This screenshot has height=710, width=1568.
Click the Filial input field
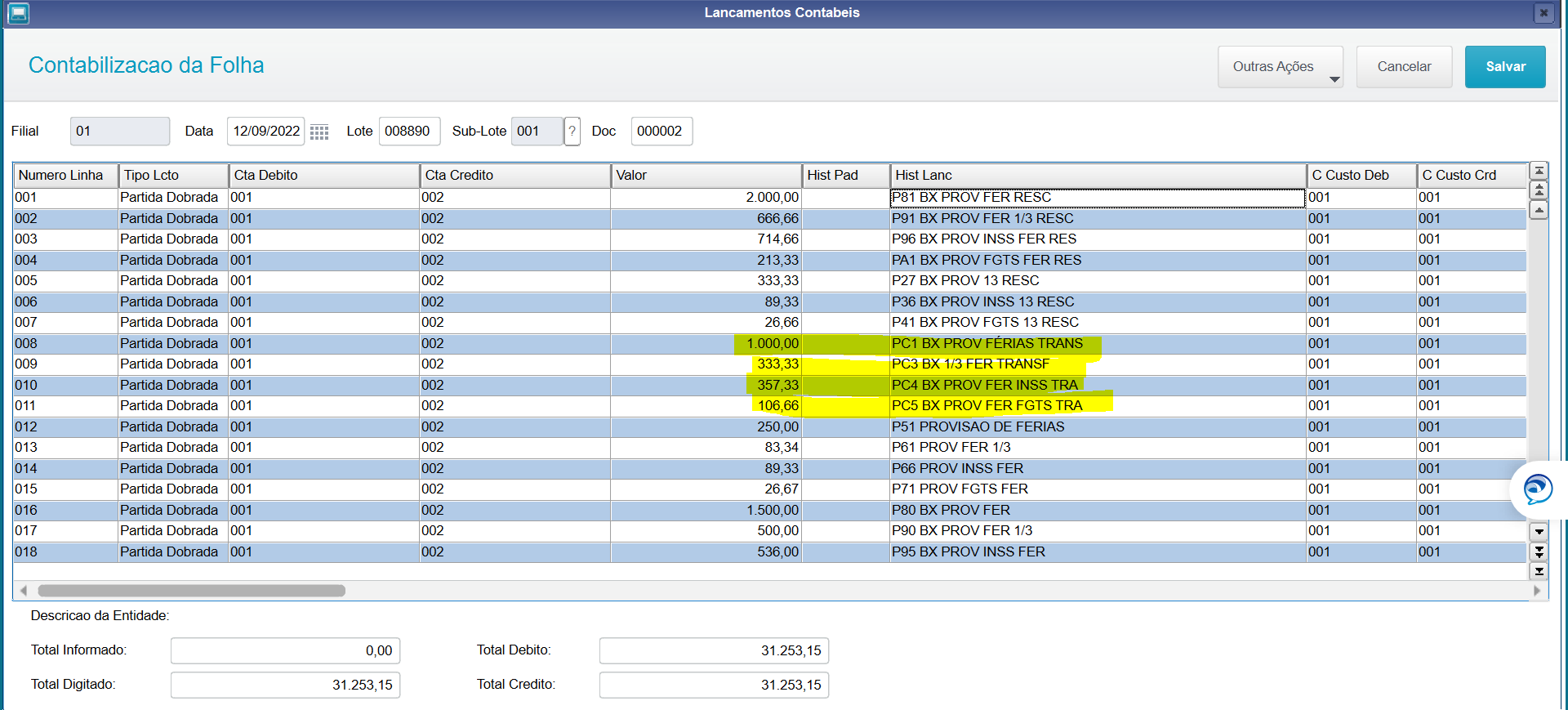tap(120, 131)
